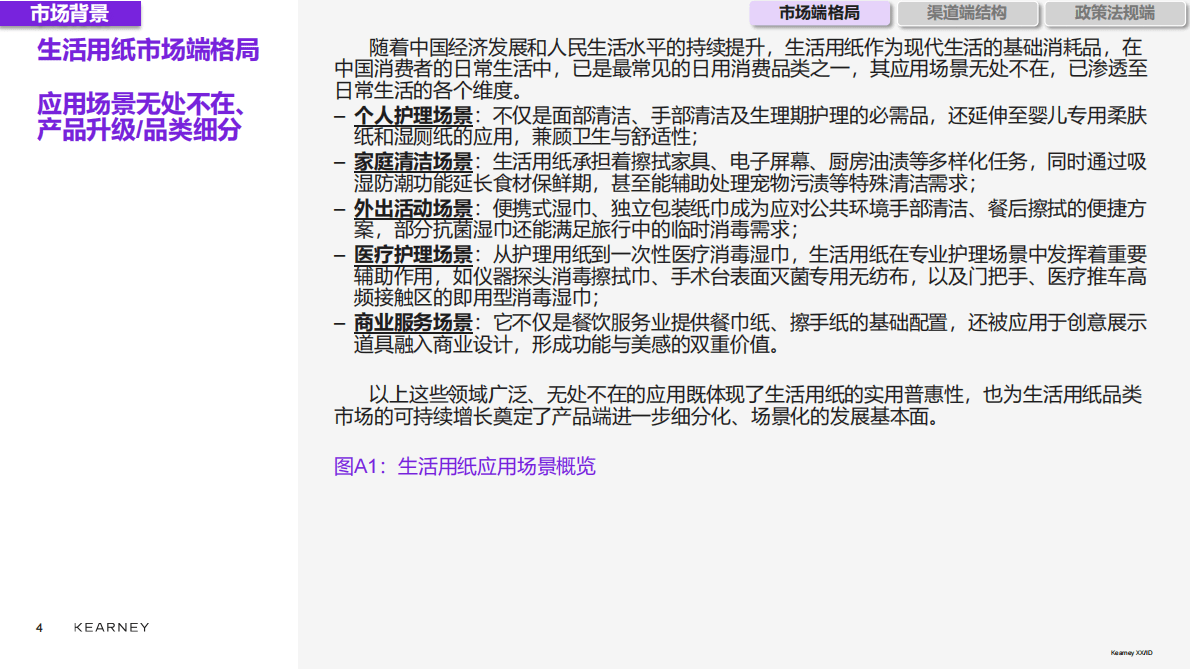Select the 生活用纸市场端格局 slide title
This screenshot has height=669, width=1190.
148,46
